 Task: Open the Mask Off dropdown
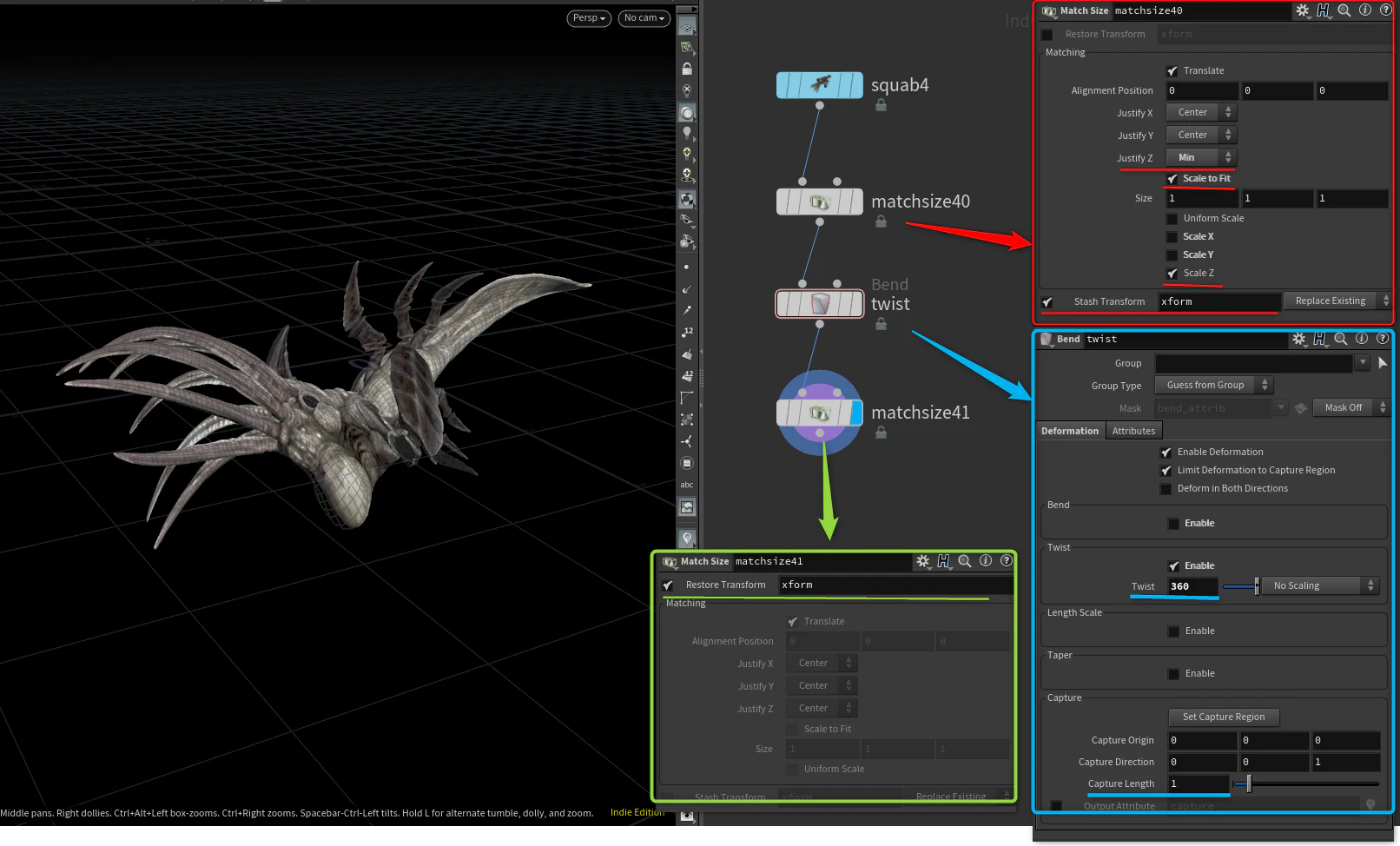point(1350,407)
